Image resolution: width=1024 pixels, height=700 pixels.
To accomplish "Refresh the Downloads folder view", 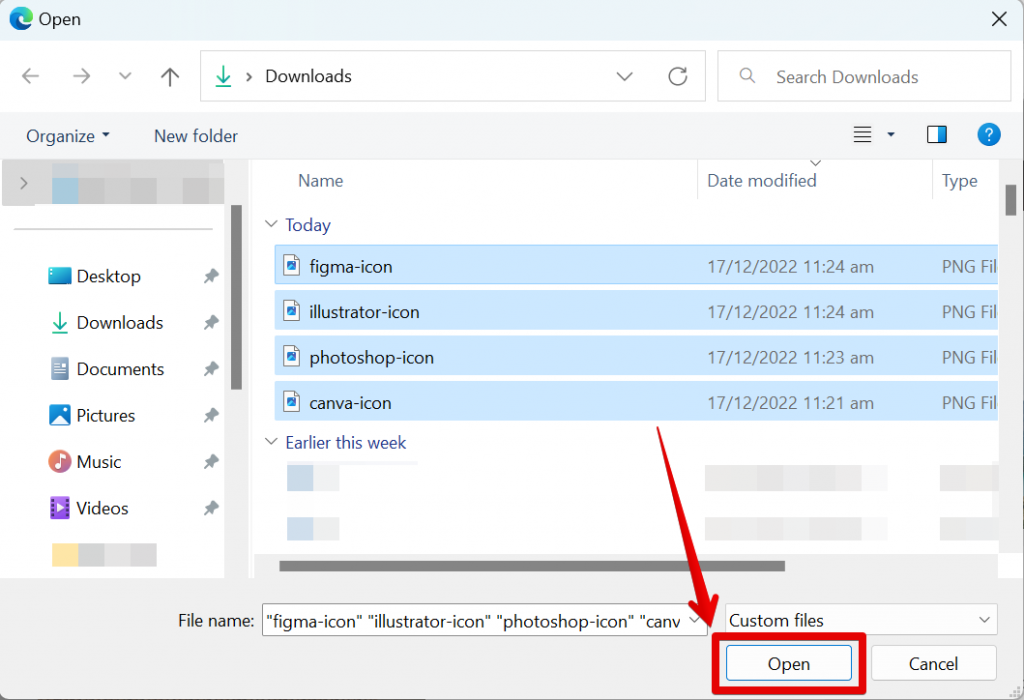I will click(678, 77).
